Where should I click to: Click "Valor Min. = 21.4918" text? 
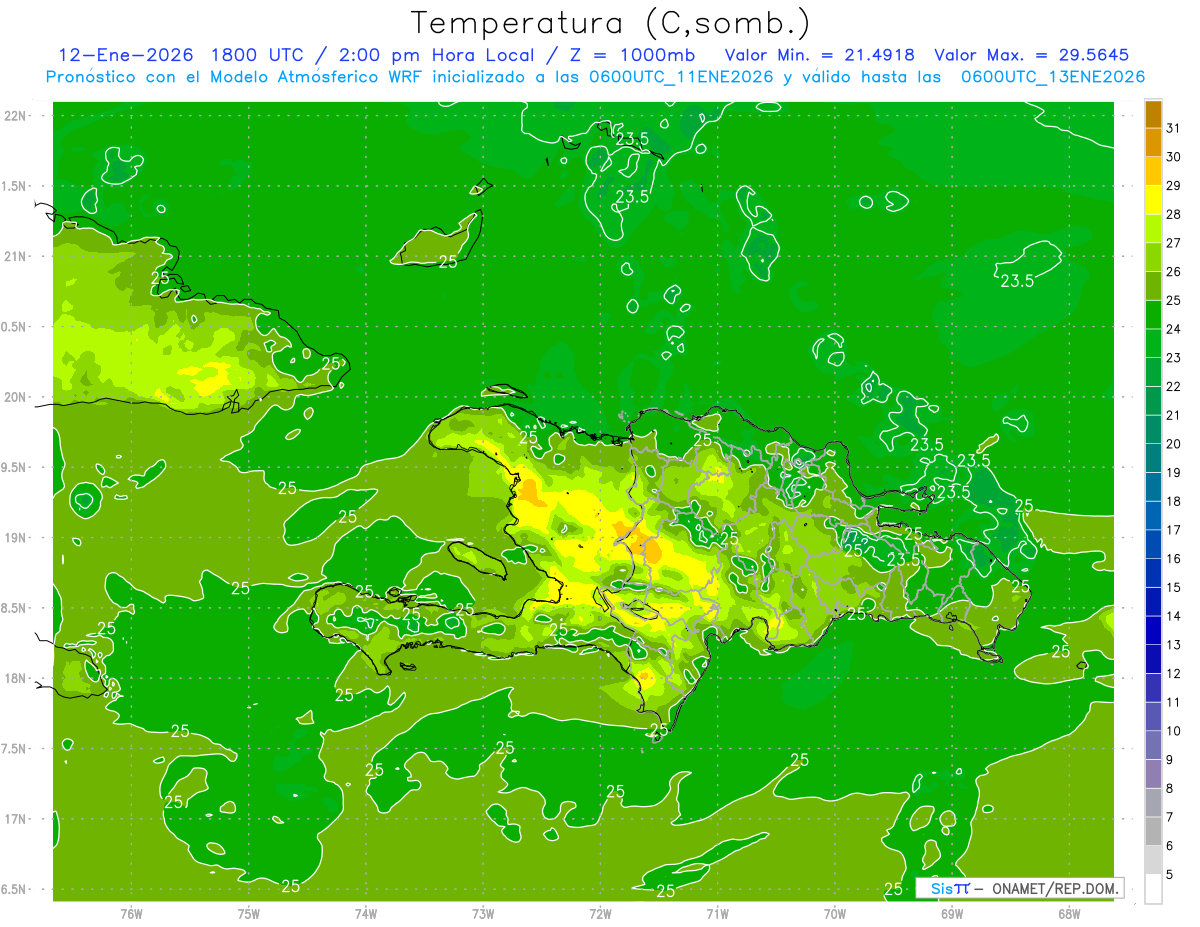(819, 55)
